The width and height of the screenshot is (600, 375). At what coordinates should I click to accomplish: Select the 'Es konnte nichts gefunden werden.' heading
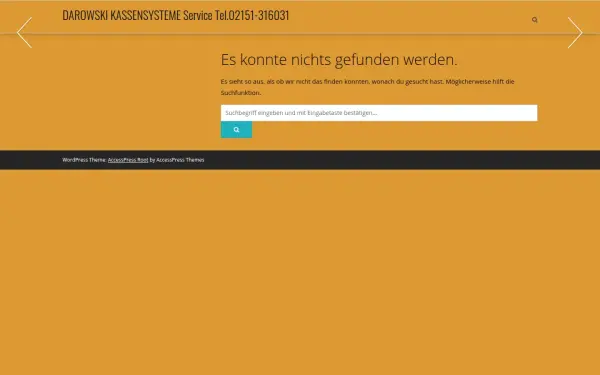tap(339, 60)
